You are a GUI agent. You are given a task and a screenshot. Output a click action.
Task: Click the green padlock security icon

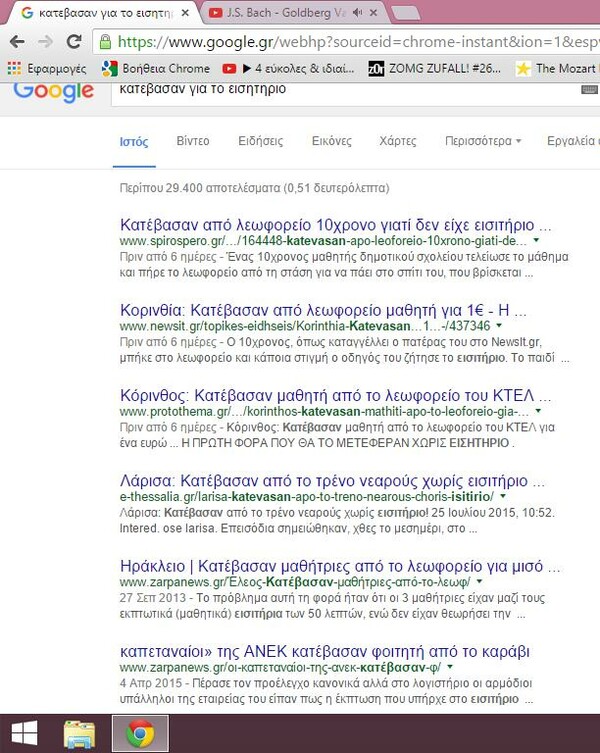tap(106, 42)
